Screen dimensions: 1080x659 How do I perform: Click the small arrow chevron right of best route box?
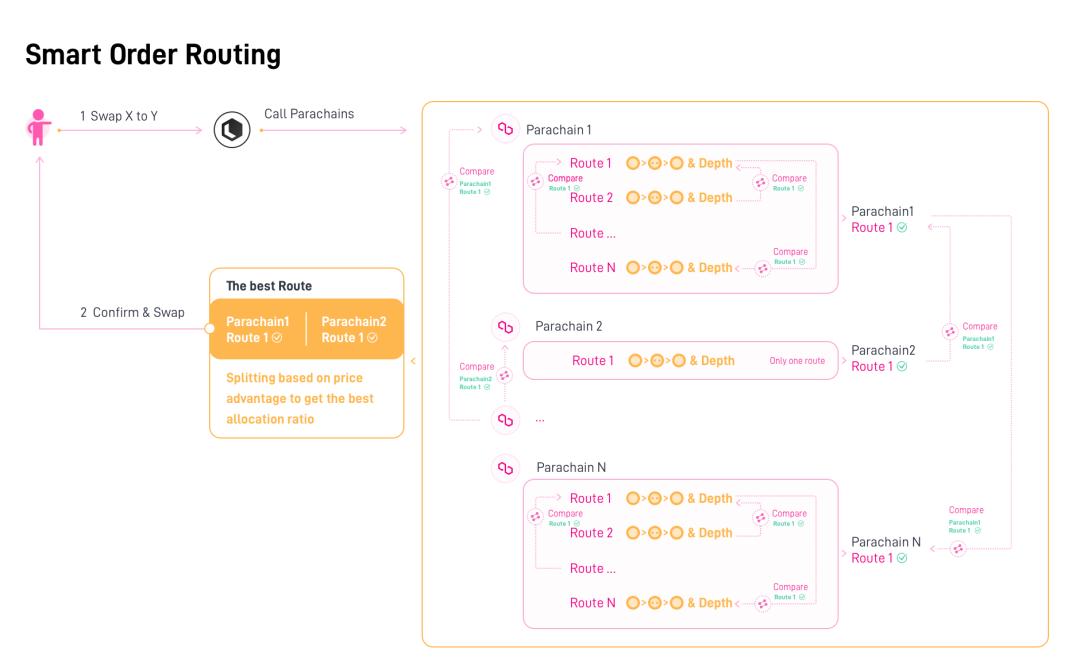pos(413,360)
